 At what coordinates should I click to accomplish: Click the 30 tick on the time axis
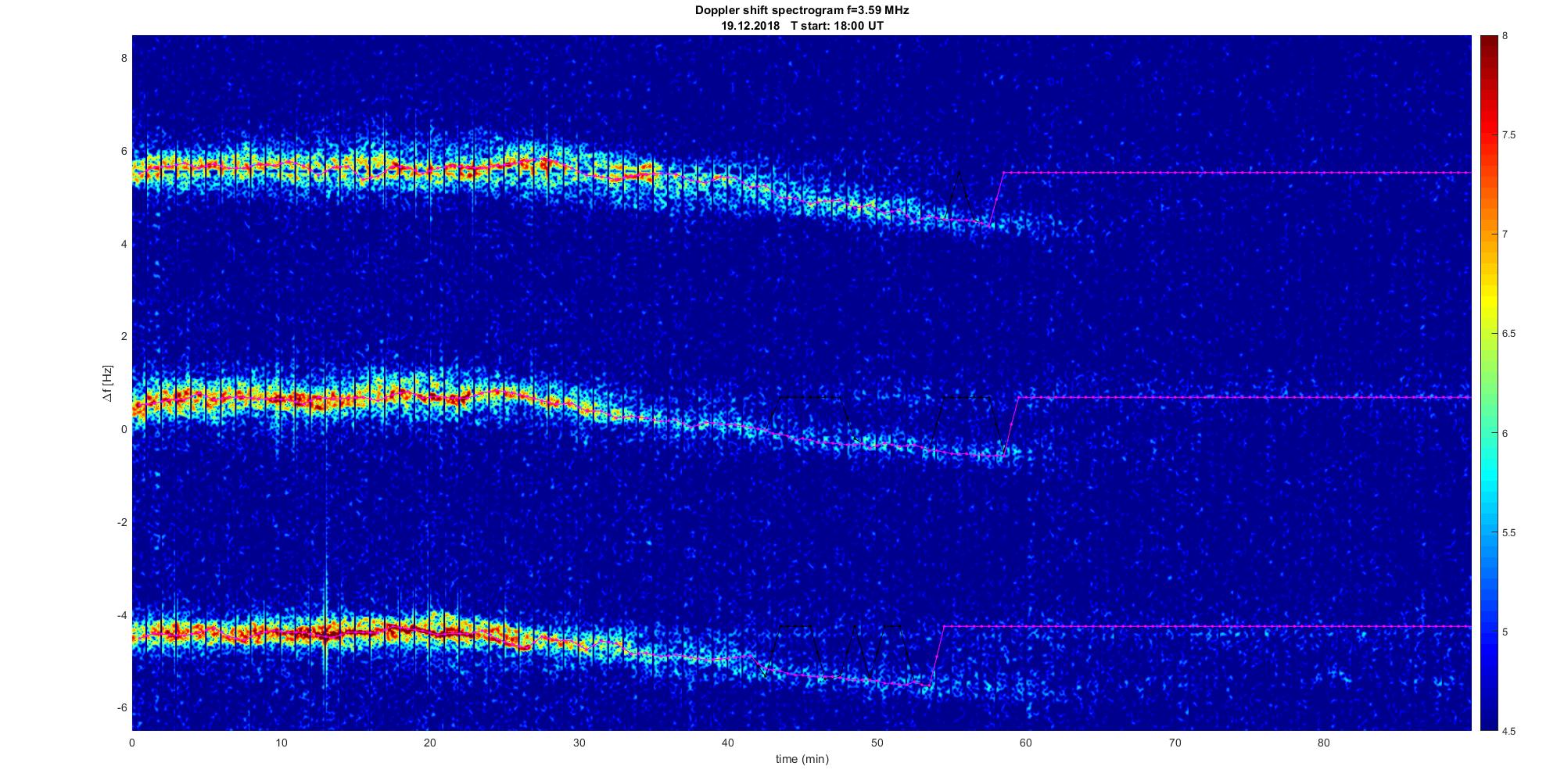tap(579, 743)
